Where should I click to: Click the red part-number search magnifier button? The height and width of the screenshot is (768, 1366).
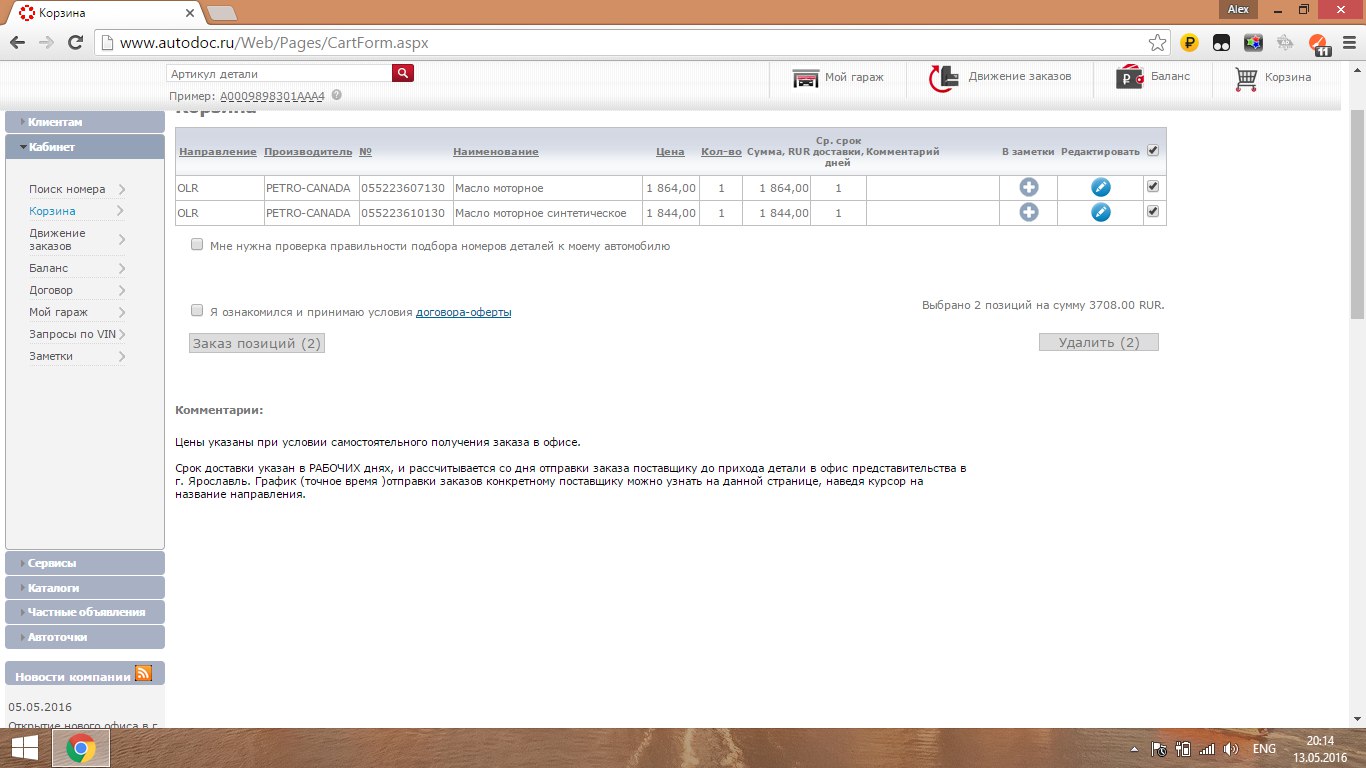[403, 73]
